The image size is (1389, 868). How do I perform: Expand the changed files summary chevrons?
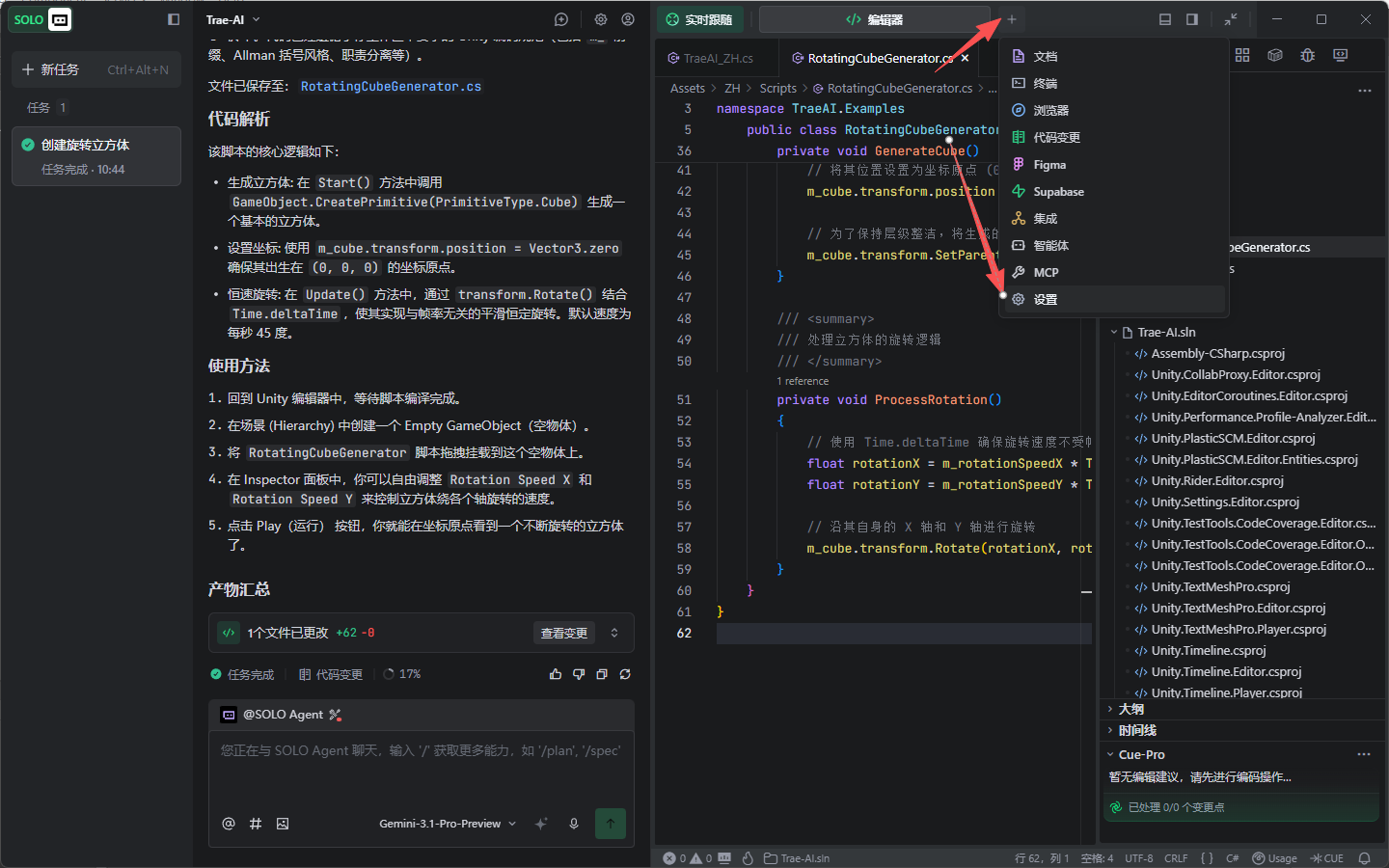click(x=614, y=633)
